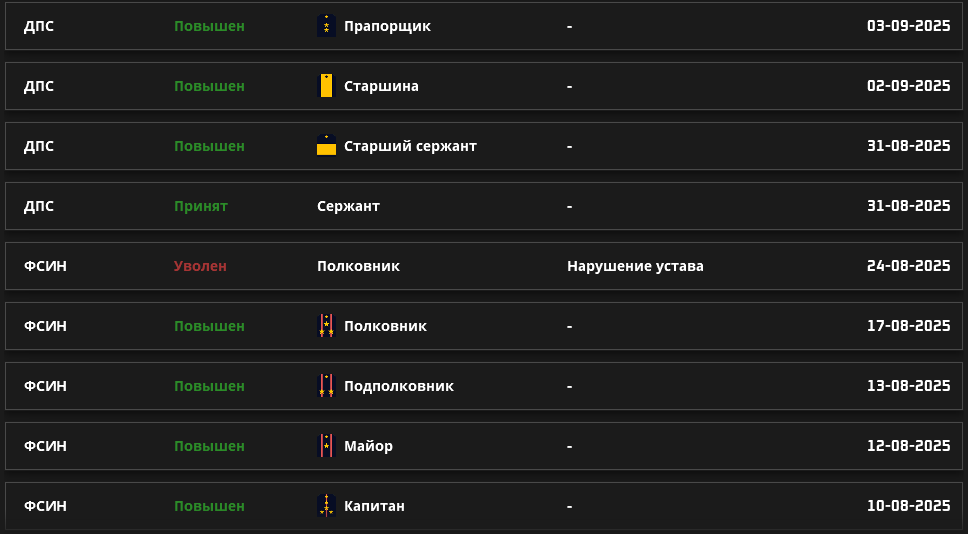Select the date 02-09-2025
The image size is (968, 534).
[x=908, y=86]
